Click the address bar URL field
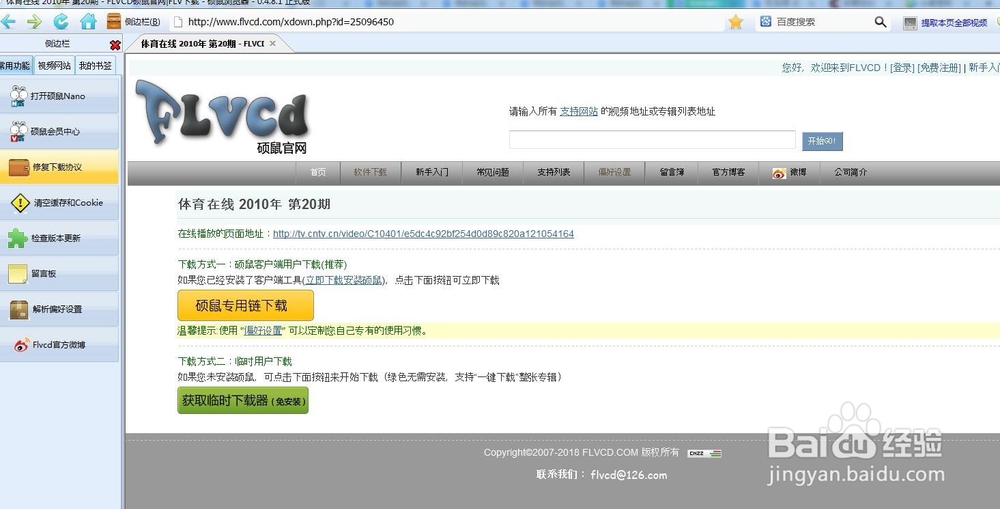The width and height of the screenshot is (1000, 509). [x=446, y=22]
